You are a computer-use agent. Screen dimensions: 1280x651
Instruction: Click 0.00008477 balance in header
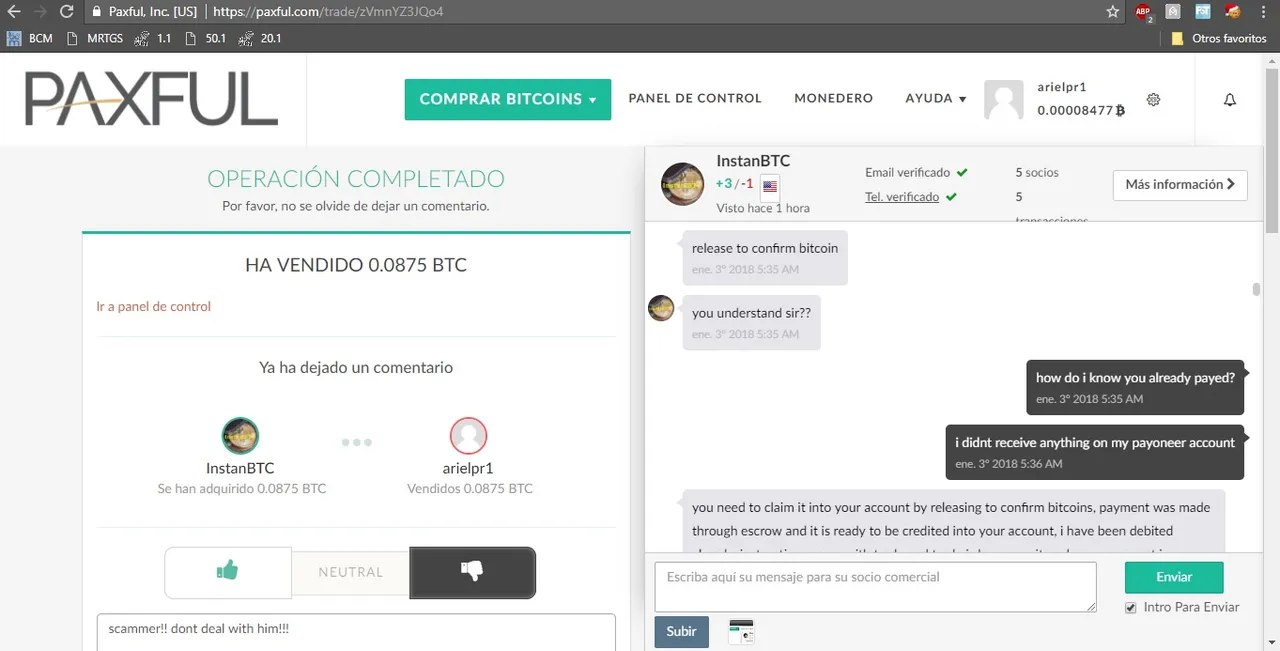pyautogui.click(x=1080, y=111)
